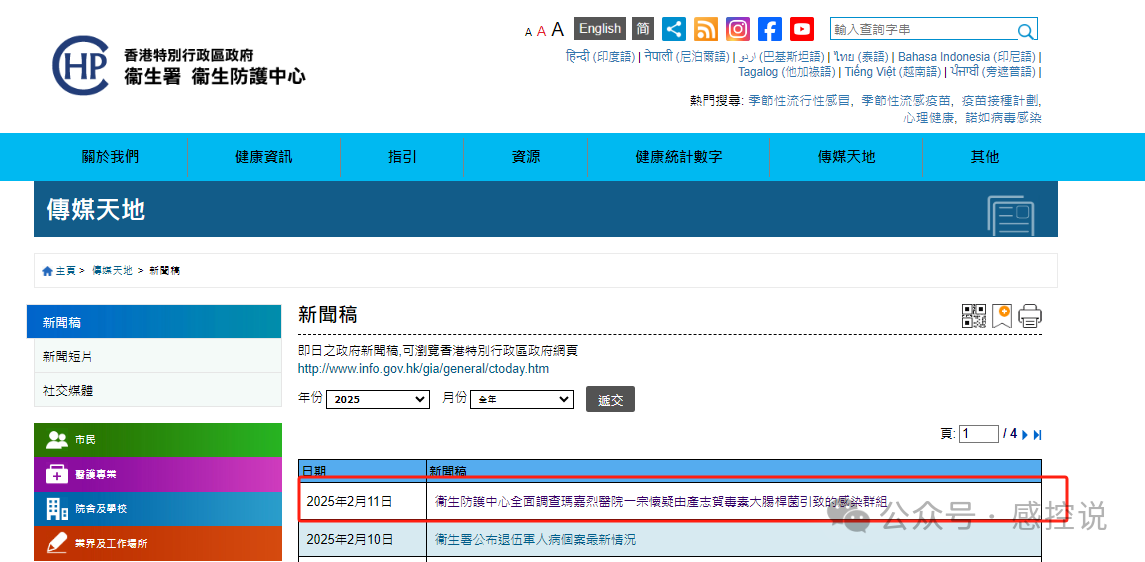The width and height of the screenshot is (1145, 562).
Task: Open 資源 navigation menu
Action: [x=526, y=156]
